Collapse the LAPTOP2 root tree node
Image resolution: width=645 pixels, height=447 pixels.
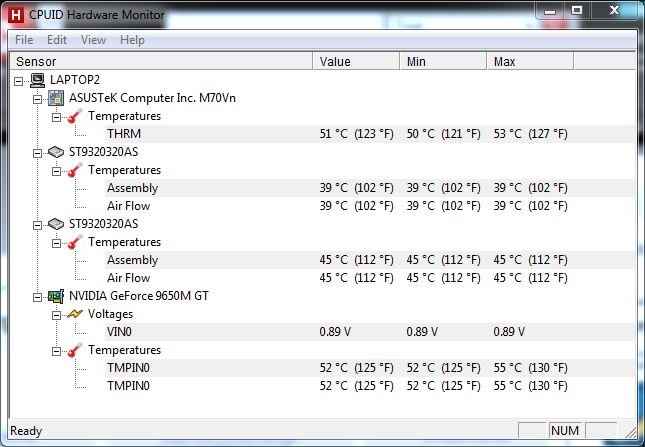coord(21,80)
